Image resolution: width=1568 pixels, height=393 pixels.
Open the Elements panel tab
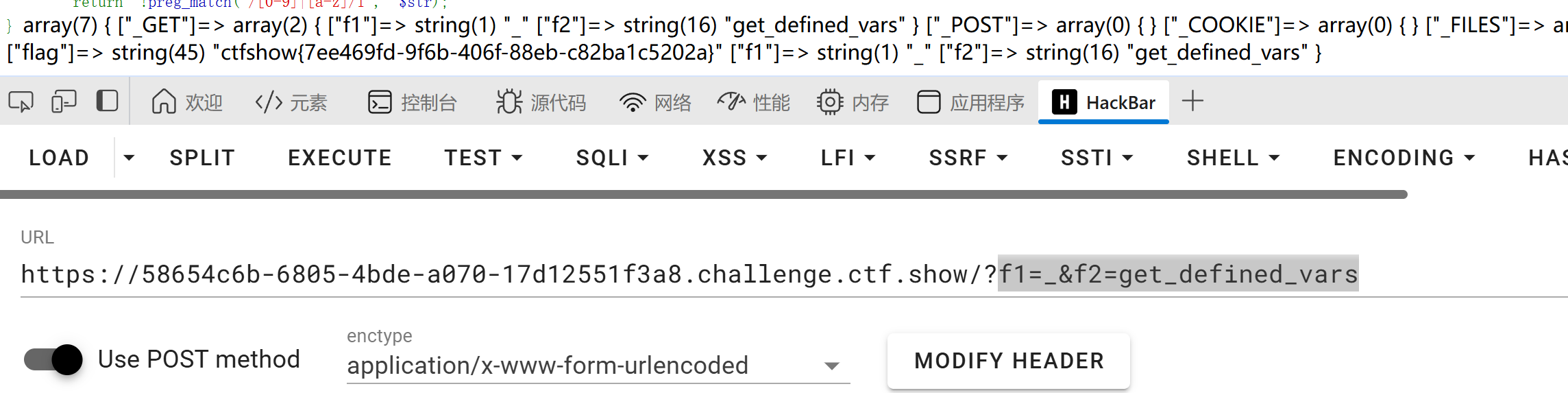click(291, 102)
